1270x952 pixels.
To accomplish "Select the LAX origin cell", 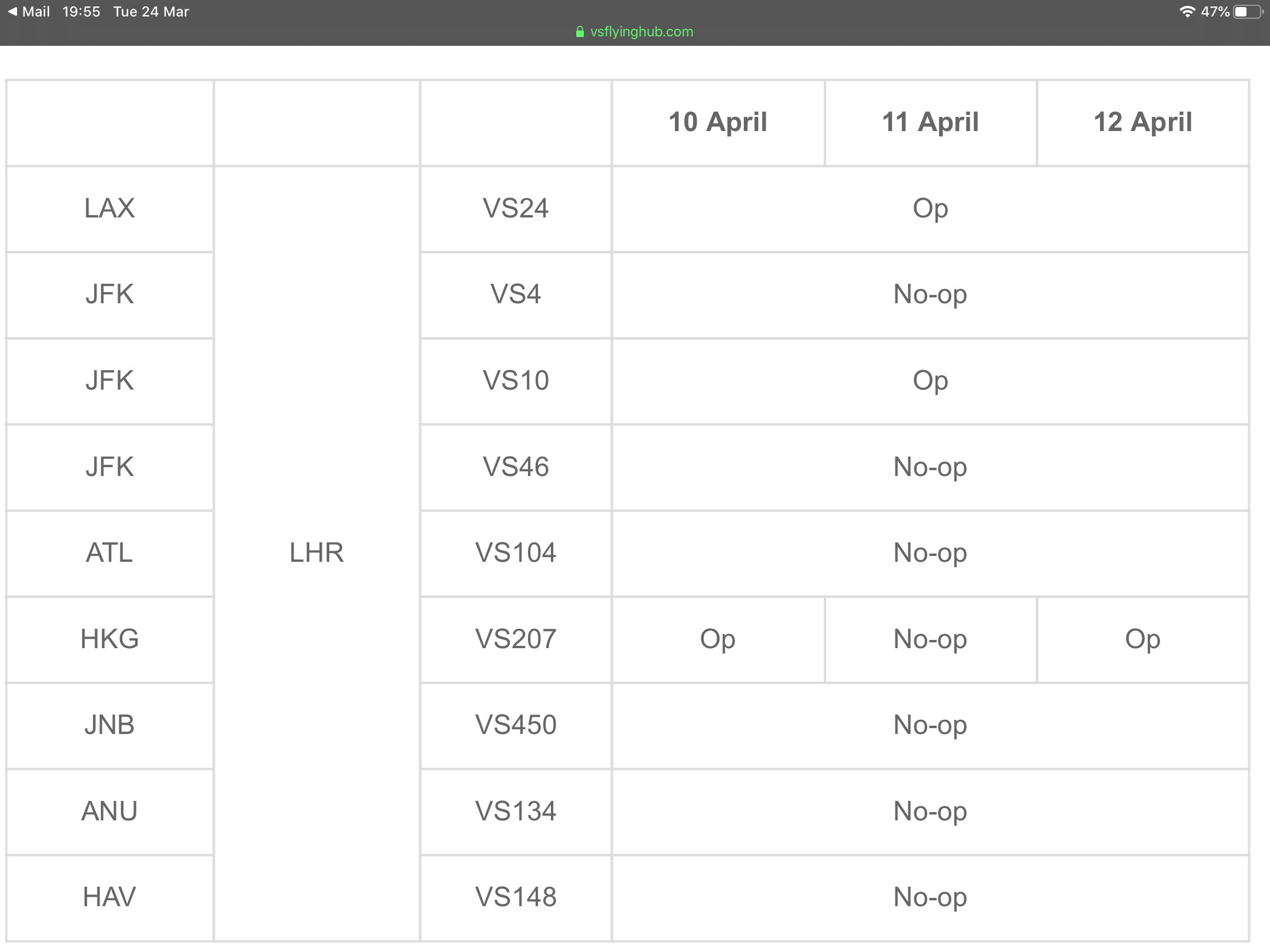I will (x=109, y=209).
